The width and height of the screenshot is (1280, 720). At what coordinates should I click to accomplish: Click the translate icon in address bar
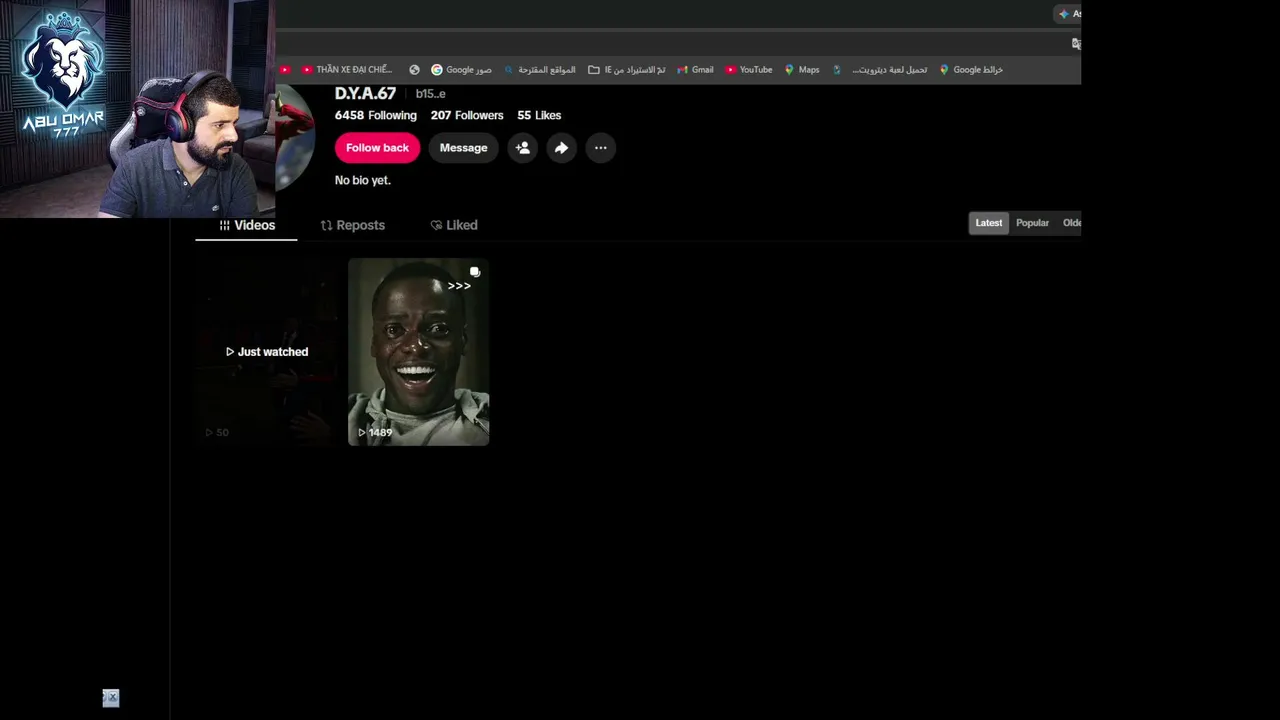tap(1076, 44)
